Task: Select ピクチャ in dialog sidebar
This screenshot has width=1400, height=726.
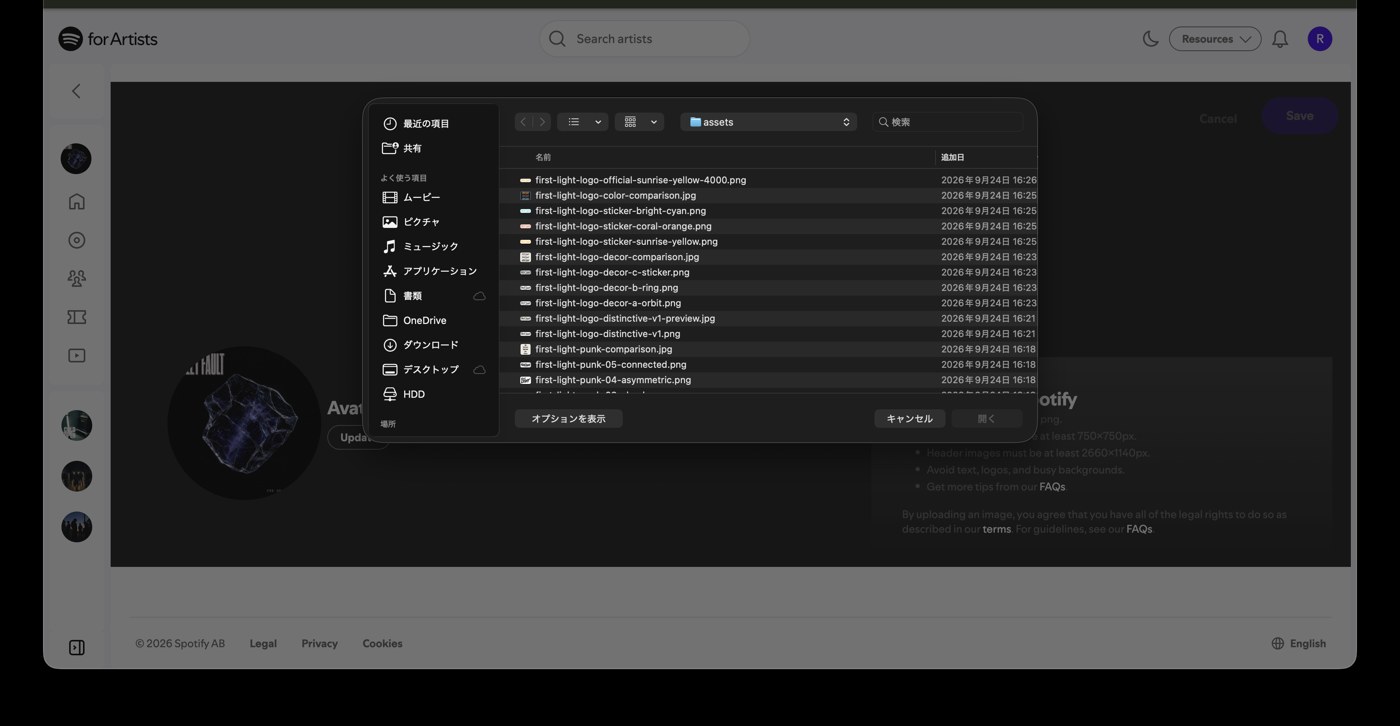Action: coord(434,222)
